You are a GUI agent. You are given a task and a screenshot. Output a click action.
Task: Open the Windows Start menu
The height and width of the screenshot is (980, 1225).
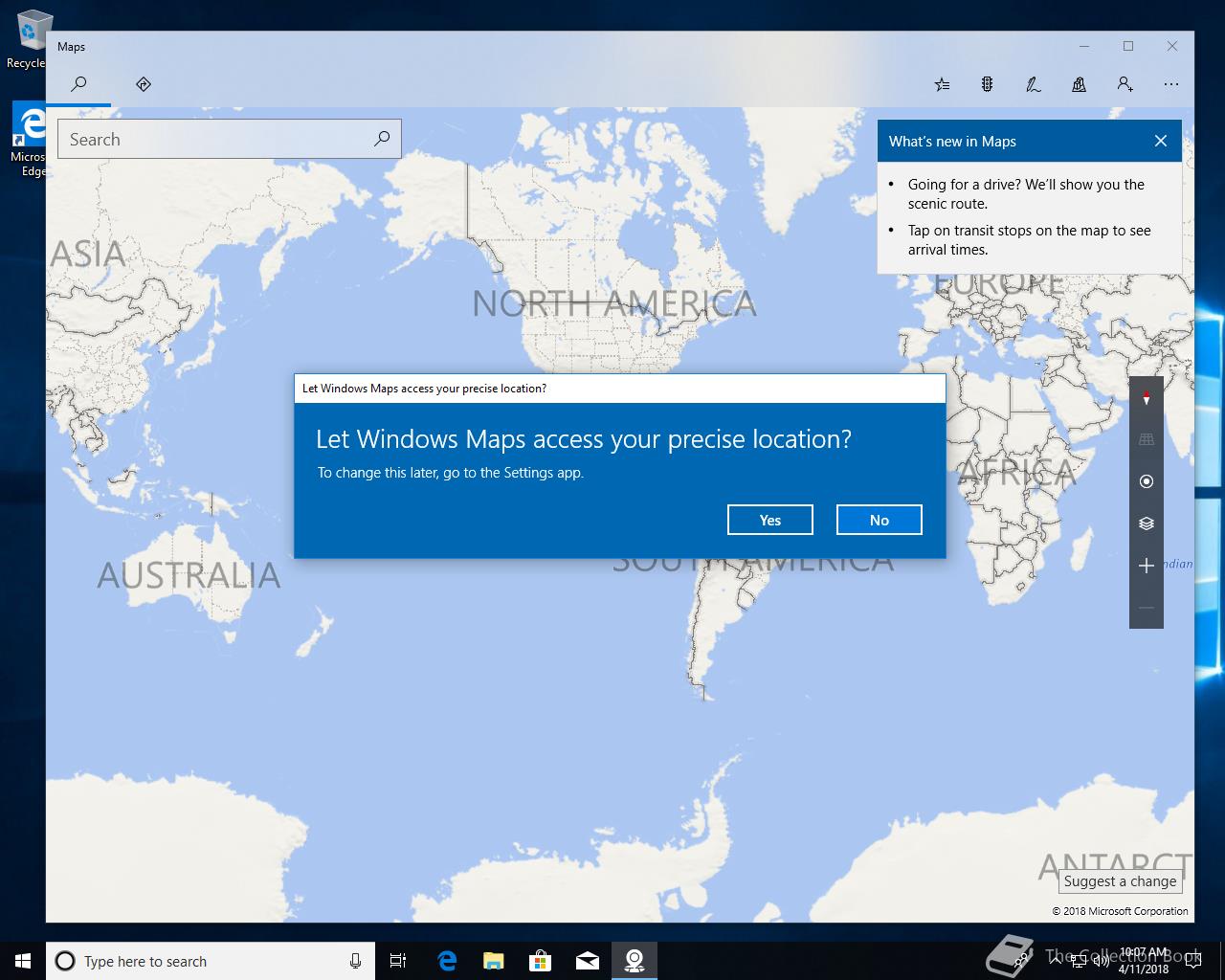[x=23, y=961]
